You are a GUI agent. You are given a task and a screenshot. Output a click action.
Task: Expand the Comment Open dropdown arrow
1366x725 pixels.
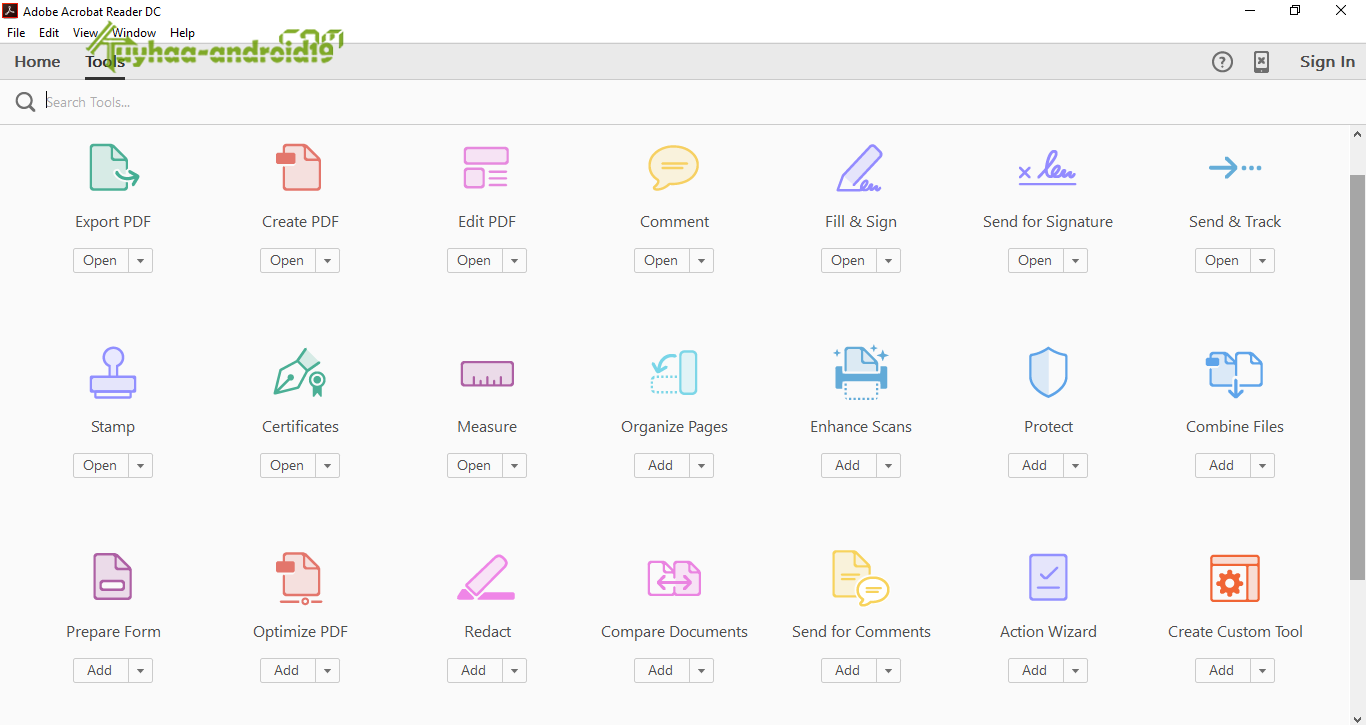[701, 261]
